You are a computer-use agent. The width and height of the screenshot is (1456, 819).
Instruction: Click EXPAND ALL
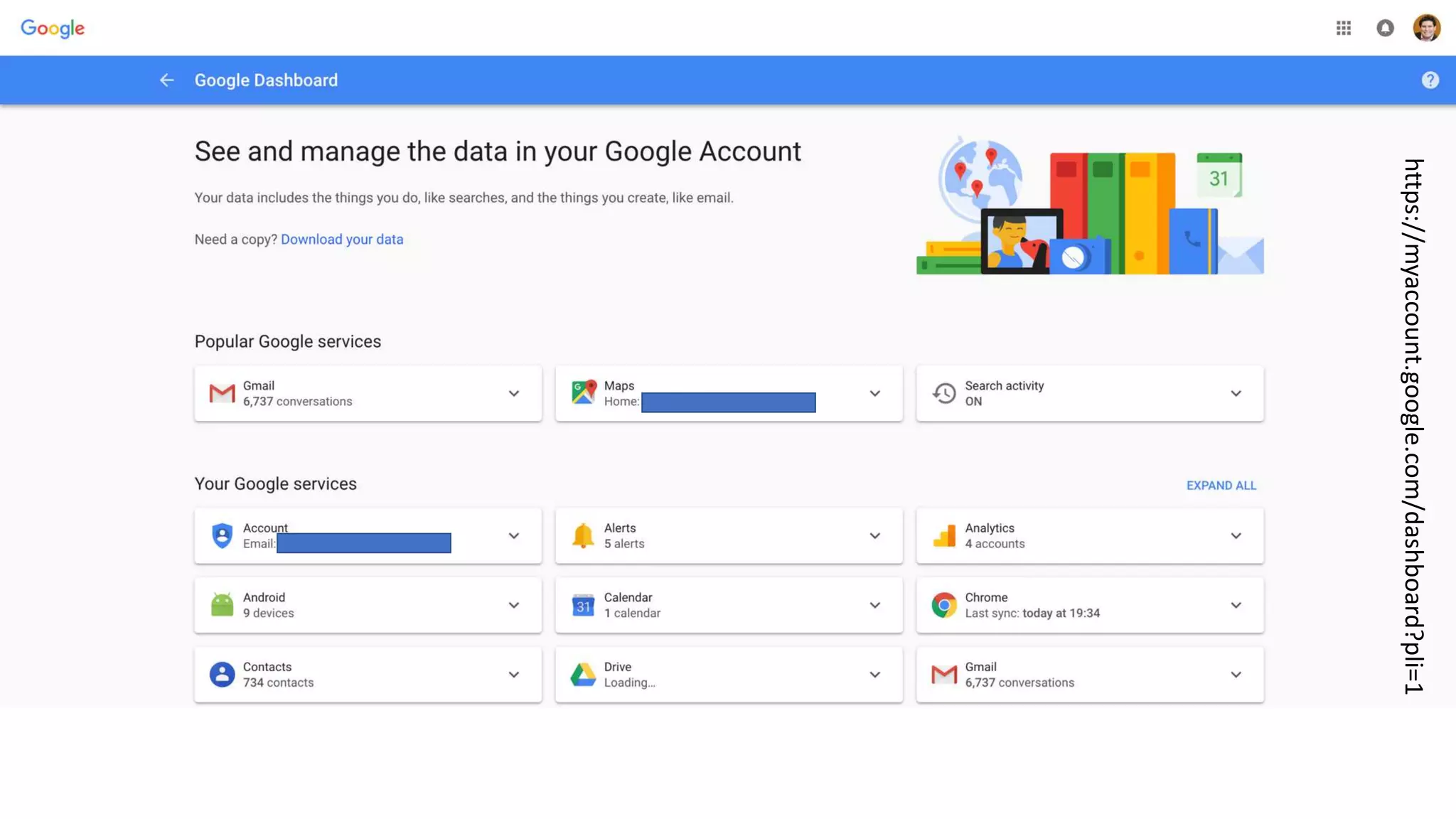click(x=1221, y=486)
